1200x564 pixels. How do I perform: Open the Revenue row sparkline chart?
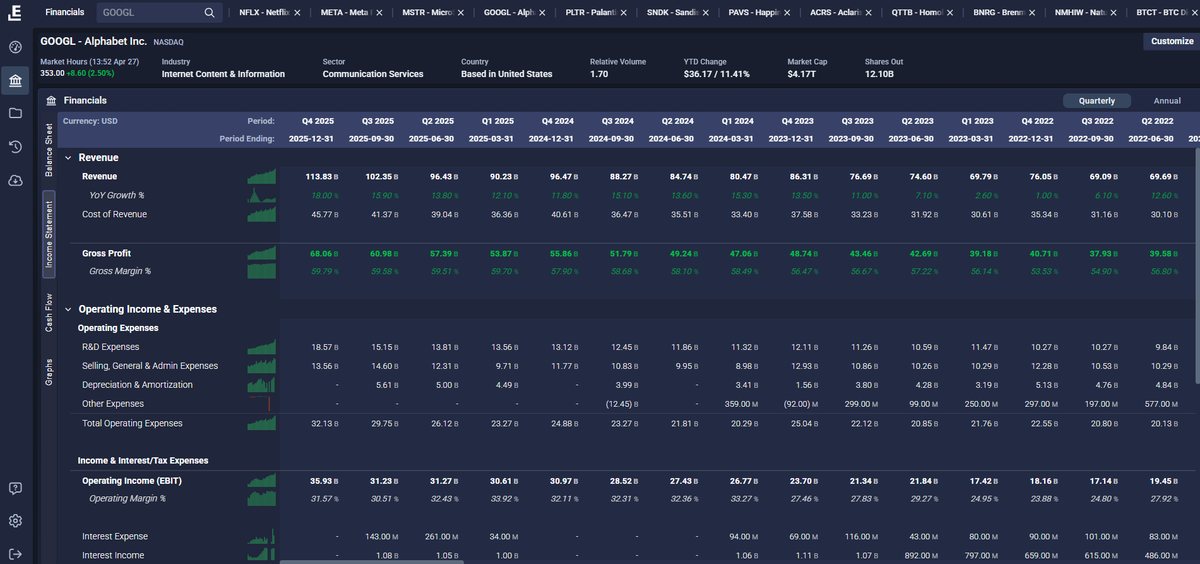[261, 176]
